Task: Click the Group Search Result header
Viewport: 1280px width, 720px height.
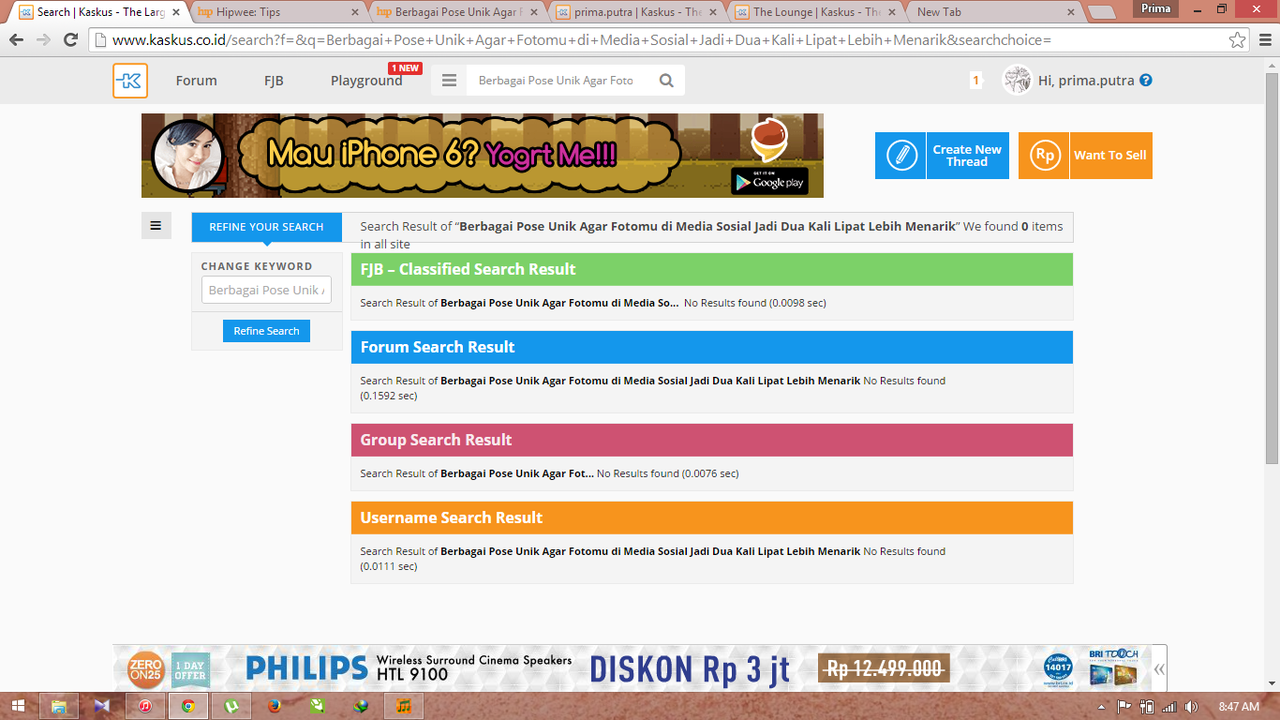Action: [712, 440]
